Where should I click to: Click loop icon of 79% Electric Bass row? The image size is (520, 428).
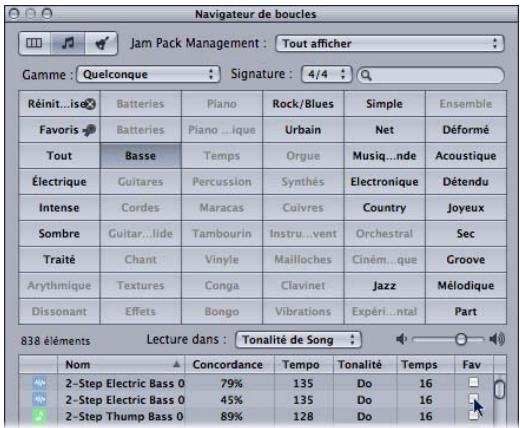click(40, 383)
